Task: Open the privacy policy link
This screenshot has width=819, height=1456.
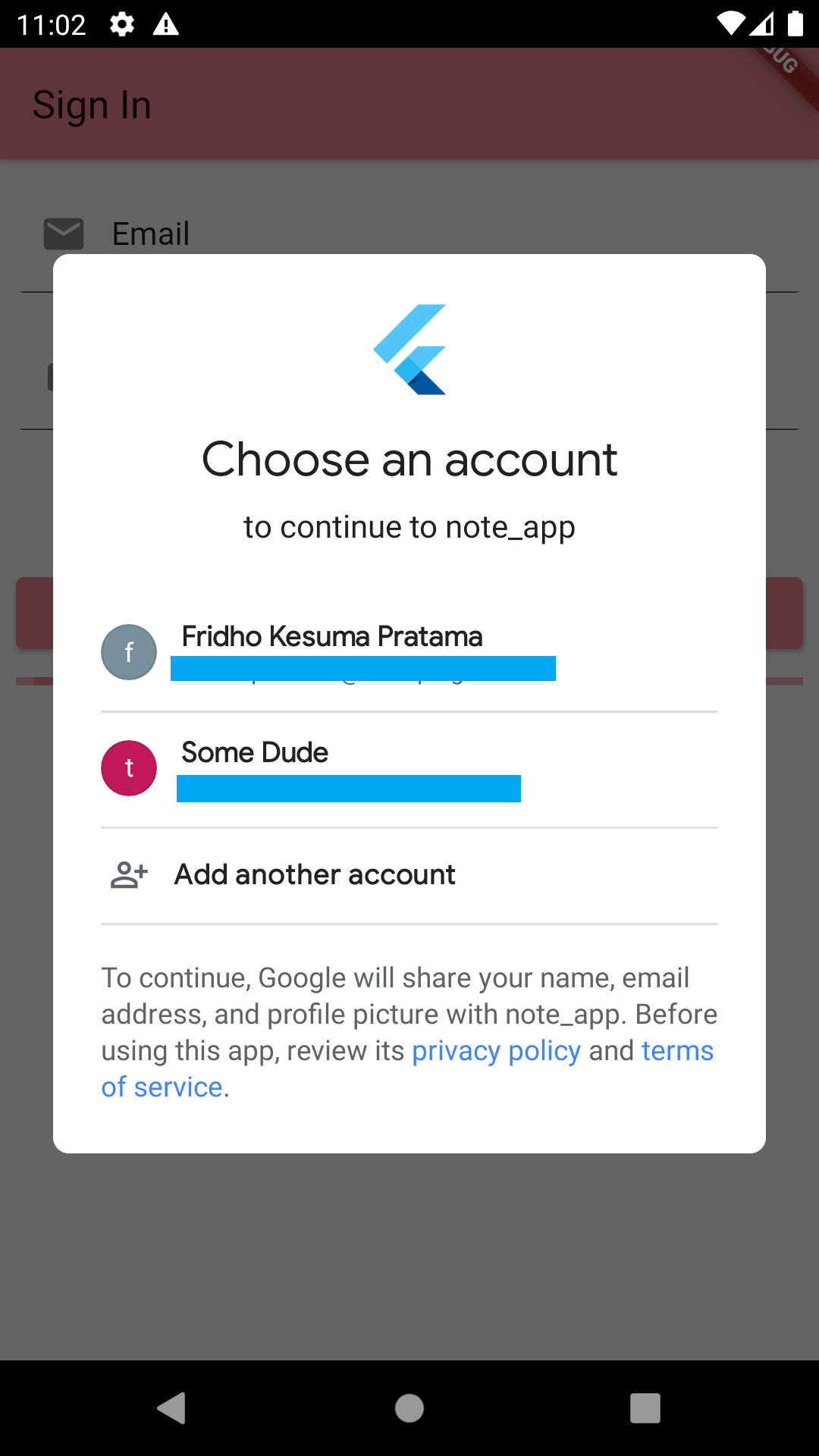Action: click(496, 1050)
